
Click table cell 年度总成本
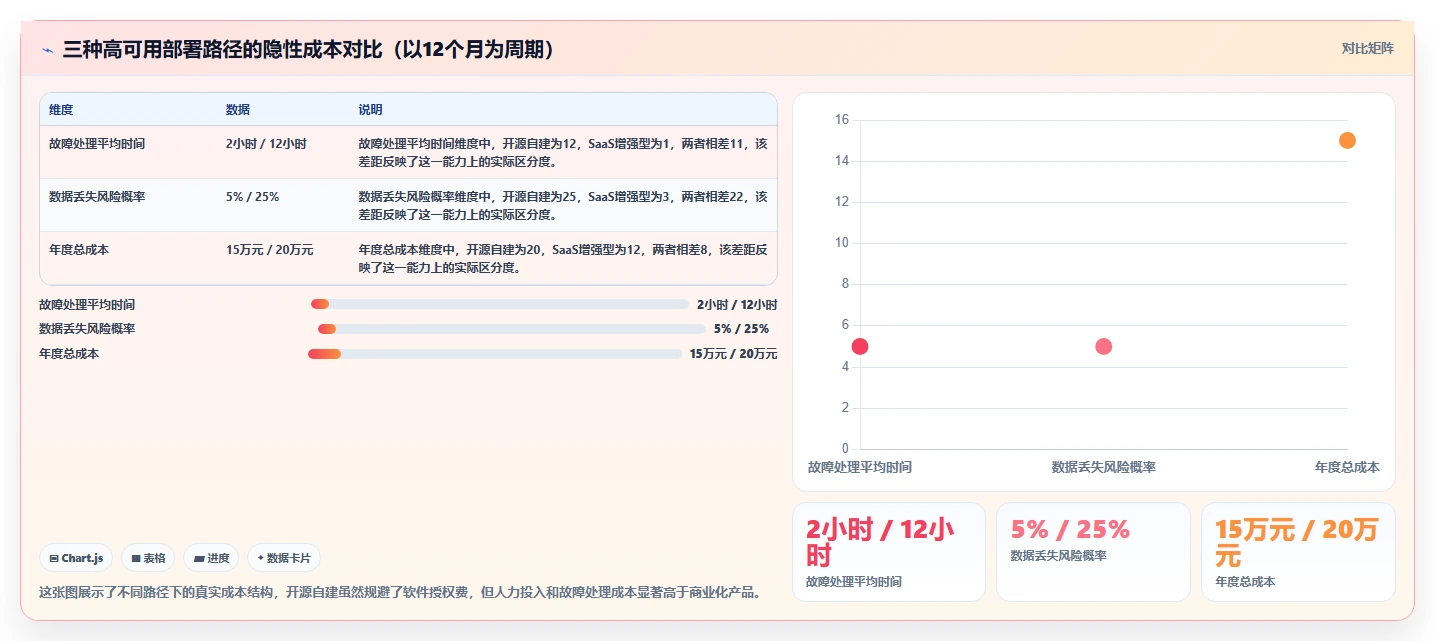[x=79, y=250]
